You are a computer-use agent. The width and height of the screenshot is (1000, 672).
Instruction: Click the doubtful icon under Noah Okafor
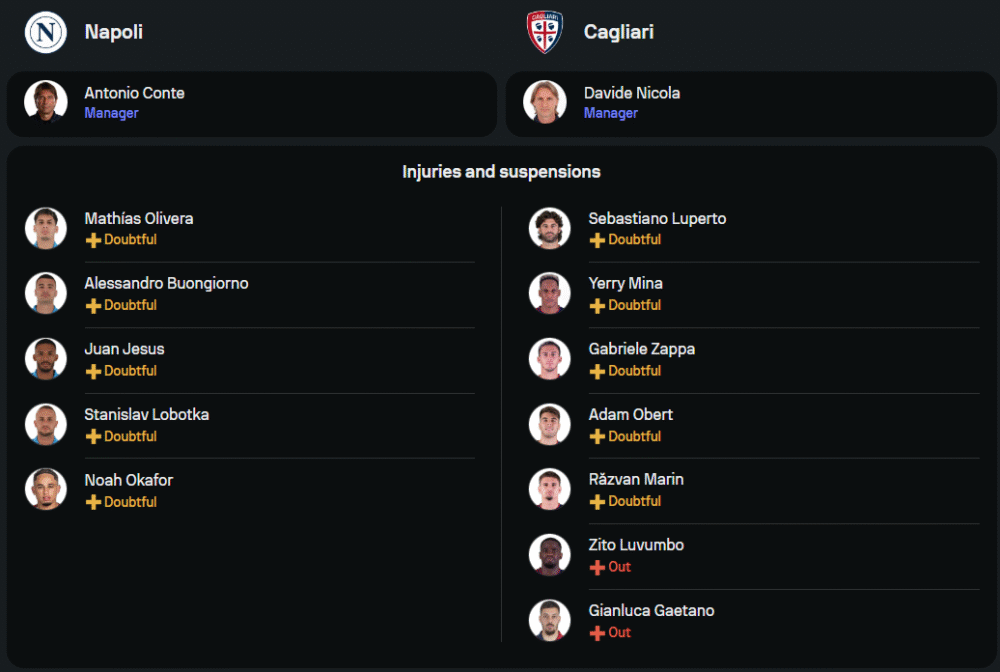[x=93, y=503]
